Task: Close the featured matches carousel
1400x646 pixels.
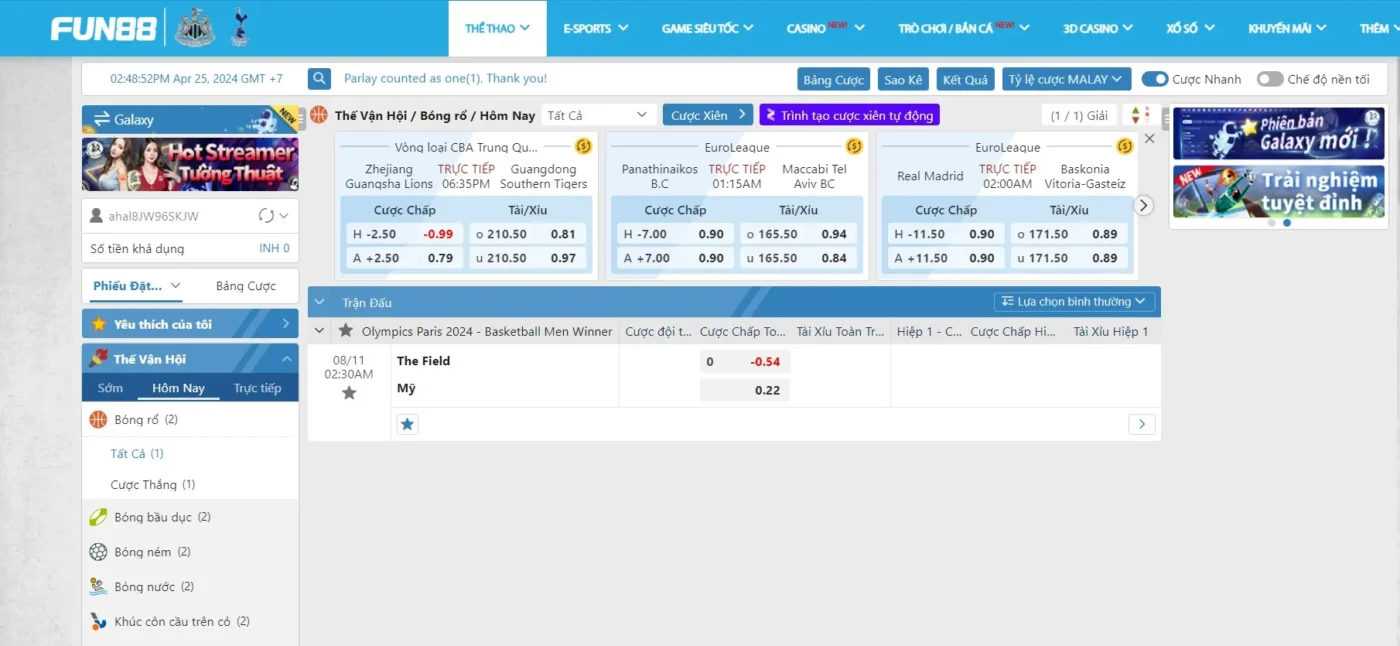Action: point(1149,139)
